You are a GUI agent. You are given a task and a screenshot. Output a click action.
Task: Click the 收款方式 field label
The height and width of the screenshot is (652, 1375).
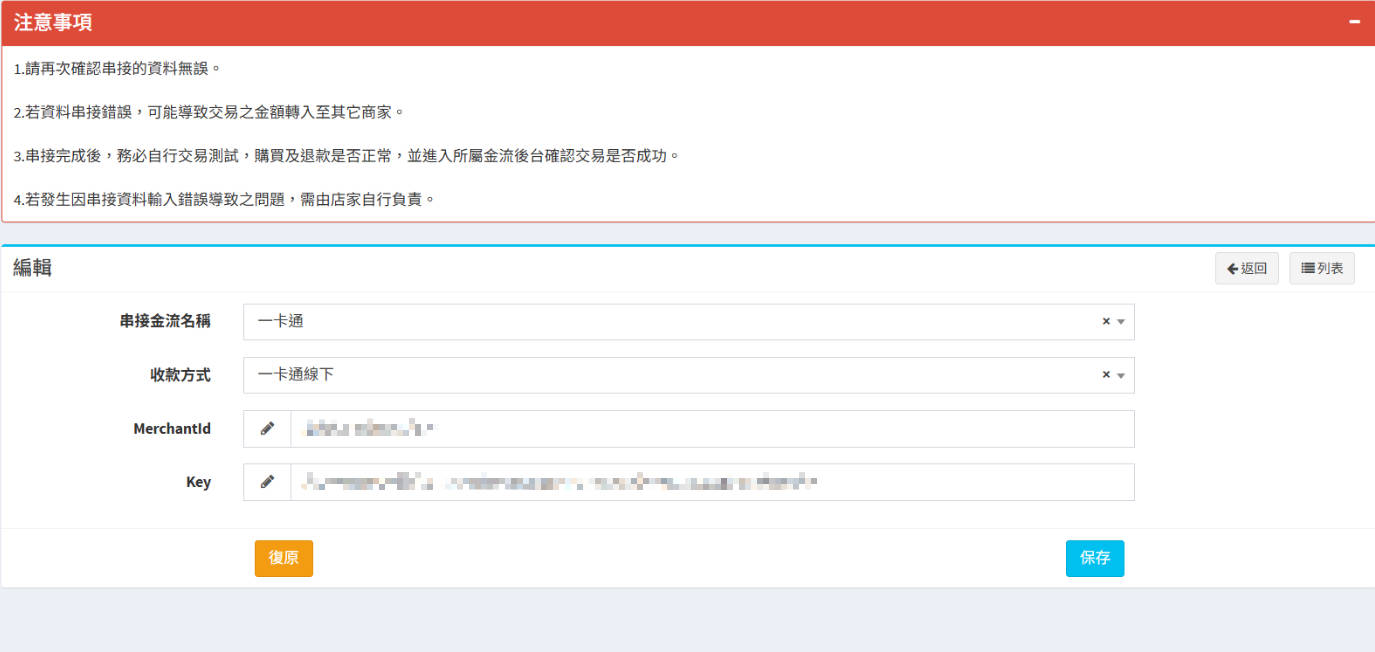coord(180,375)
